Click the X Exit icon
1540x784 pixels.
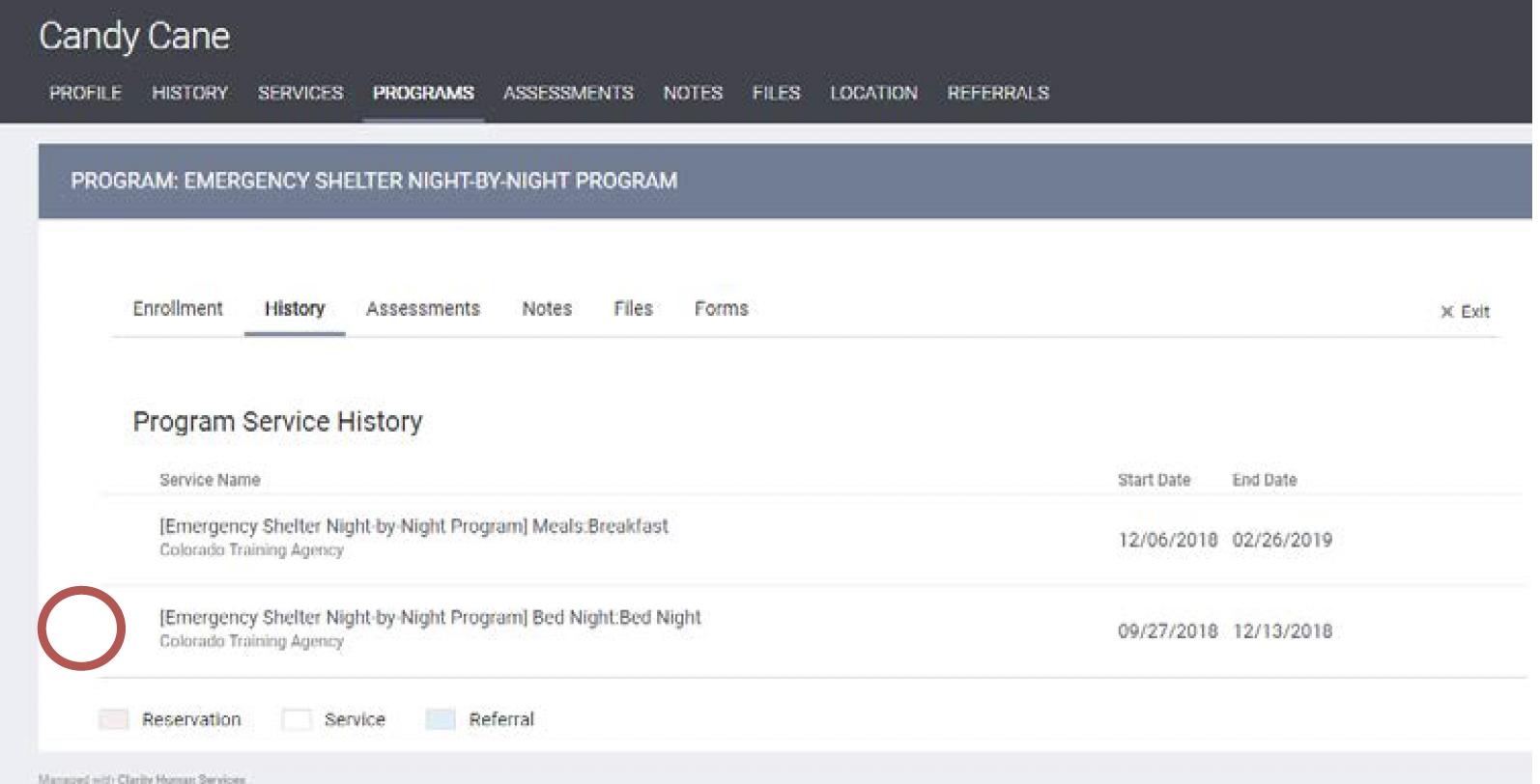tap(1446, 312)
